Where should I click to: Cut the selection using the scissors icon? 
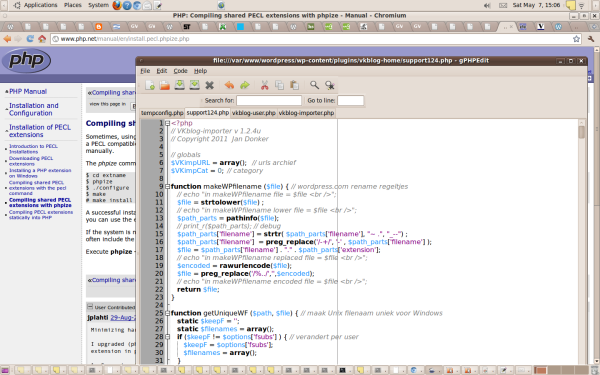click(x=264, y=85)
